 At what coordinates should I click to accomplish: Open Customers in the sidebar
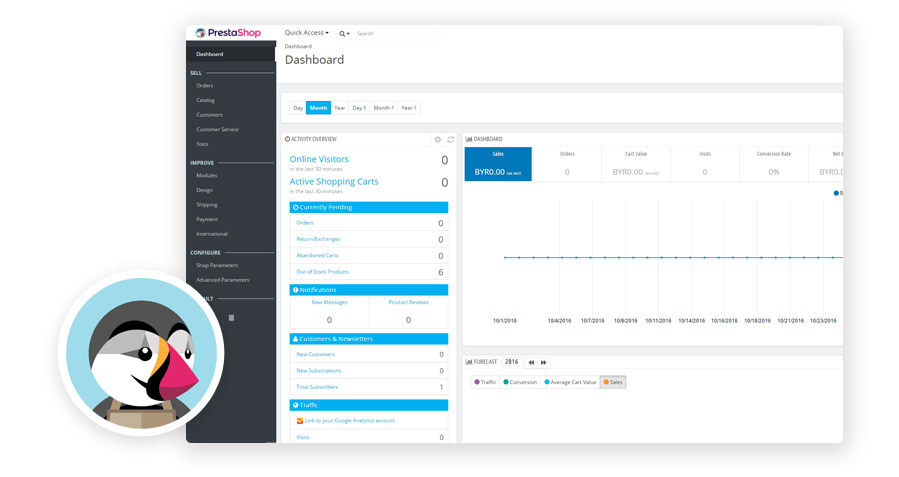[209, 115]
